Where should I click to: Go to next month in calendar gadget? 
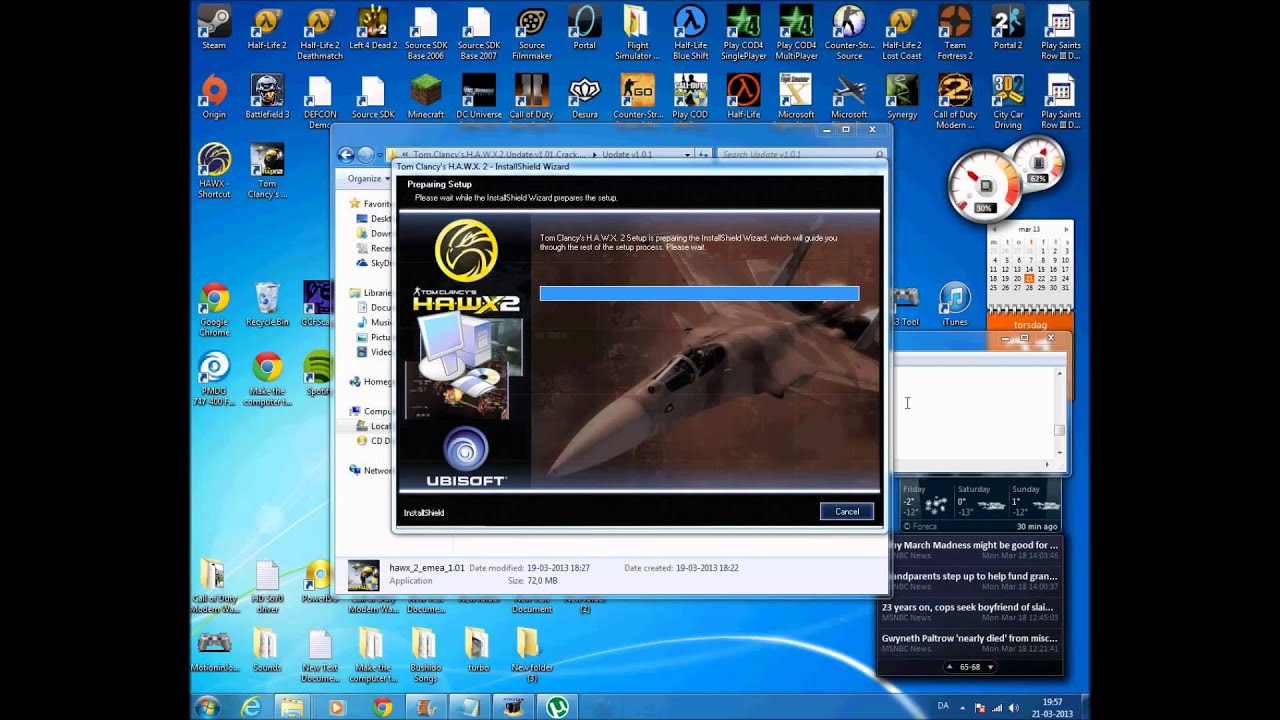[x=1066, y=229]
